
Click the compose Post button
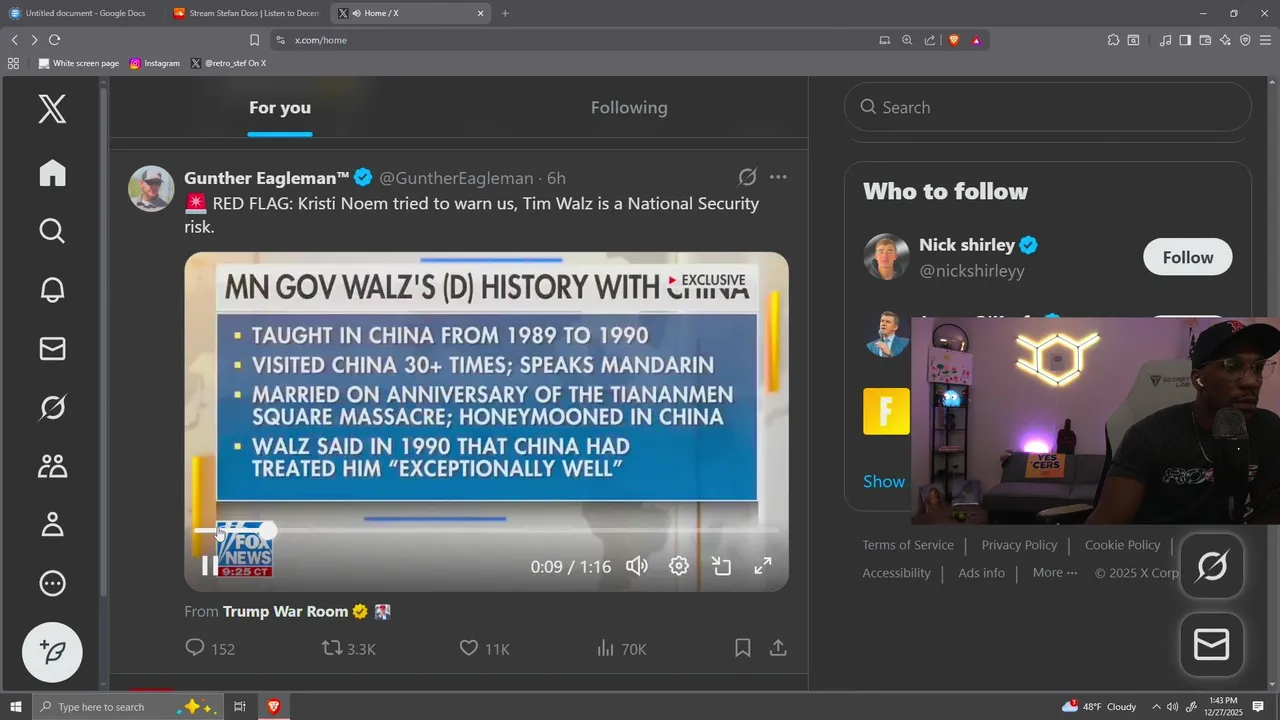[x=52, y=652]
